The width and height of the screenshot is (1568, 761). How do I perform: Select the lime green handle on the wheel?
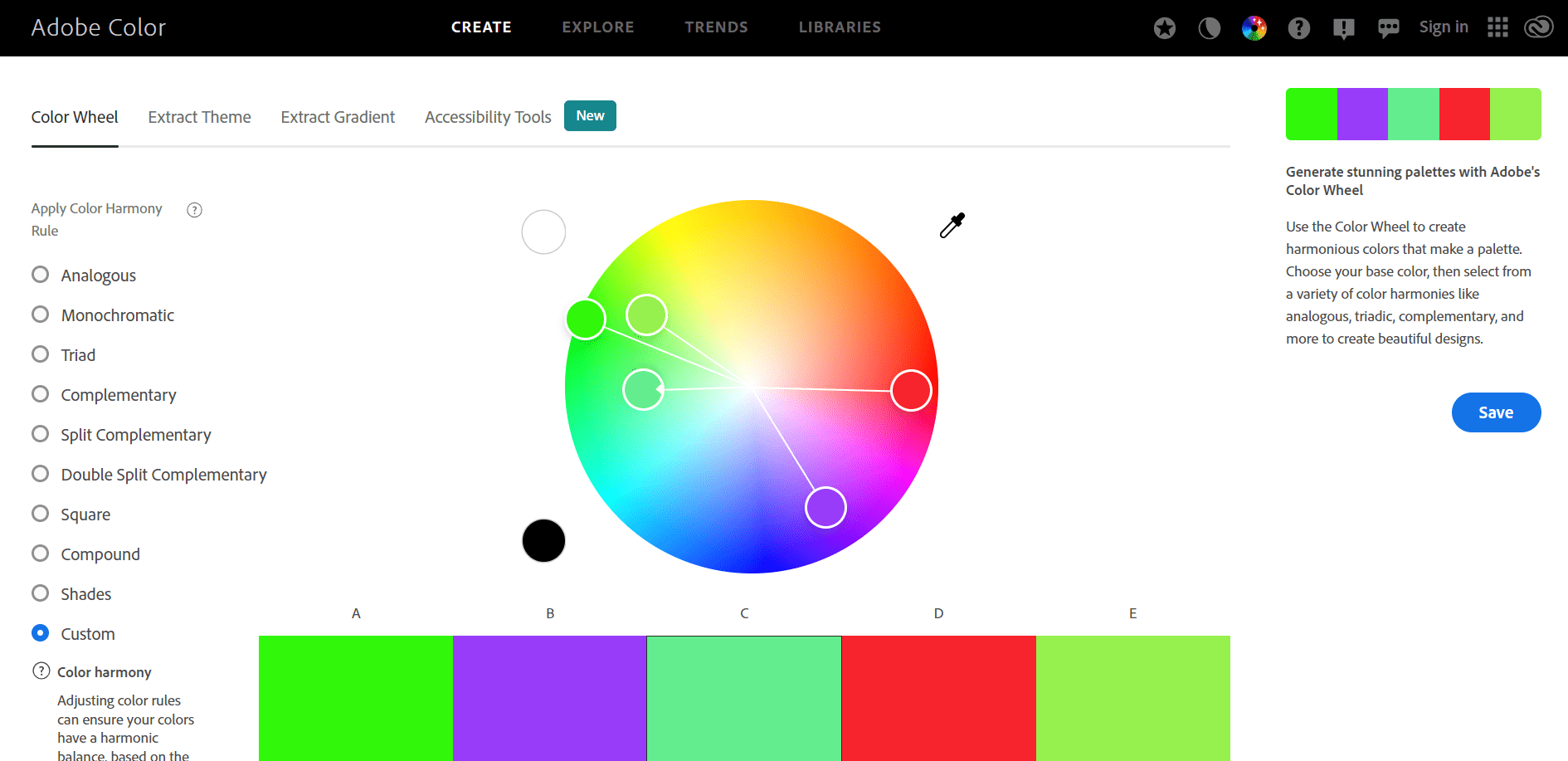646,315
